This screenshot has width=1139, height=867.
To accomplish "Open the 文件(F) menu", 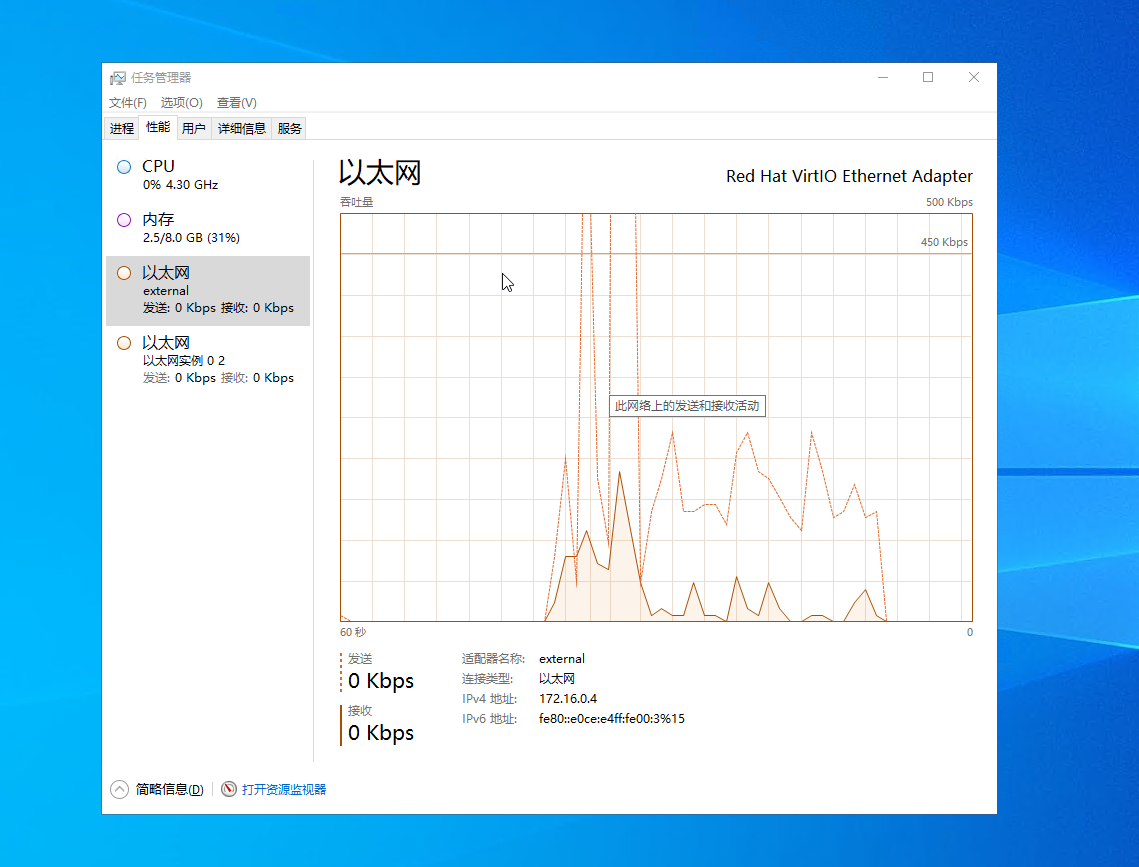I will (127, 103).
